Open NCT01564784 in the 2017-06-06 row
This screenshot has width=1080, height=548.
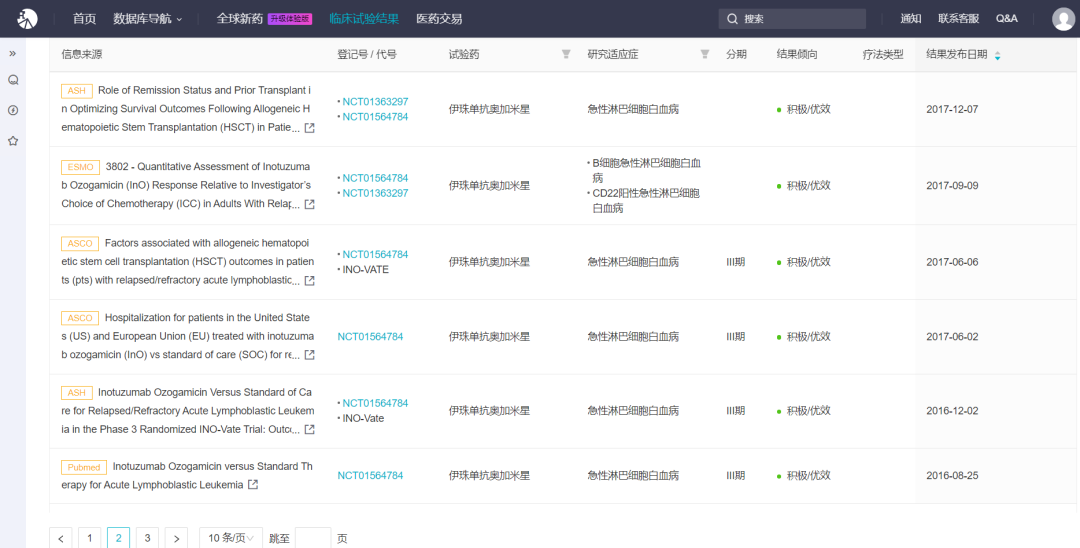(375, 254)
